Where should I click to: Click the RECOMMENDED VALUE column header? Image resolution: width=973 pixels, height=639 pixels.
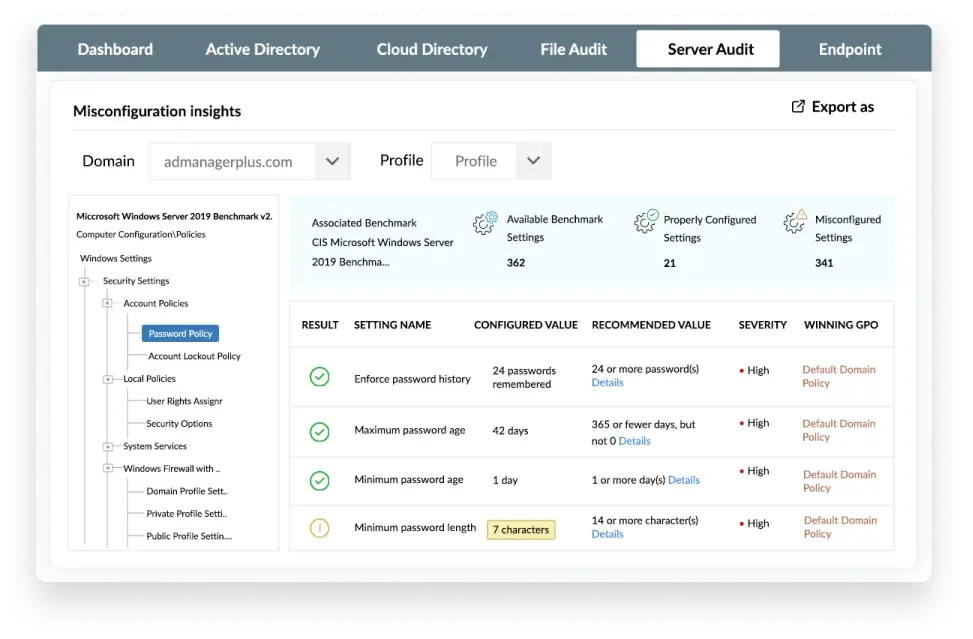coord(651,325)
